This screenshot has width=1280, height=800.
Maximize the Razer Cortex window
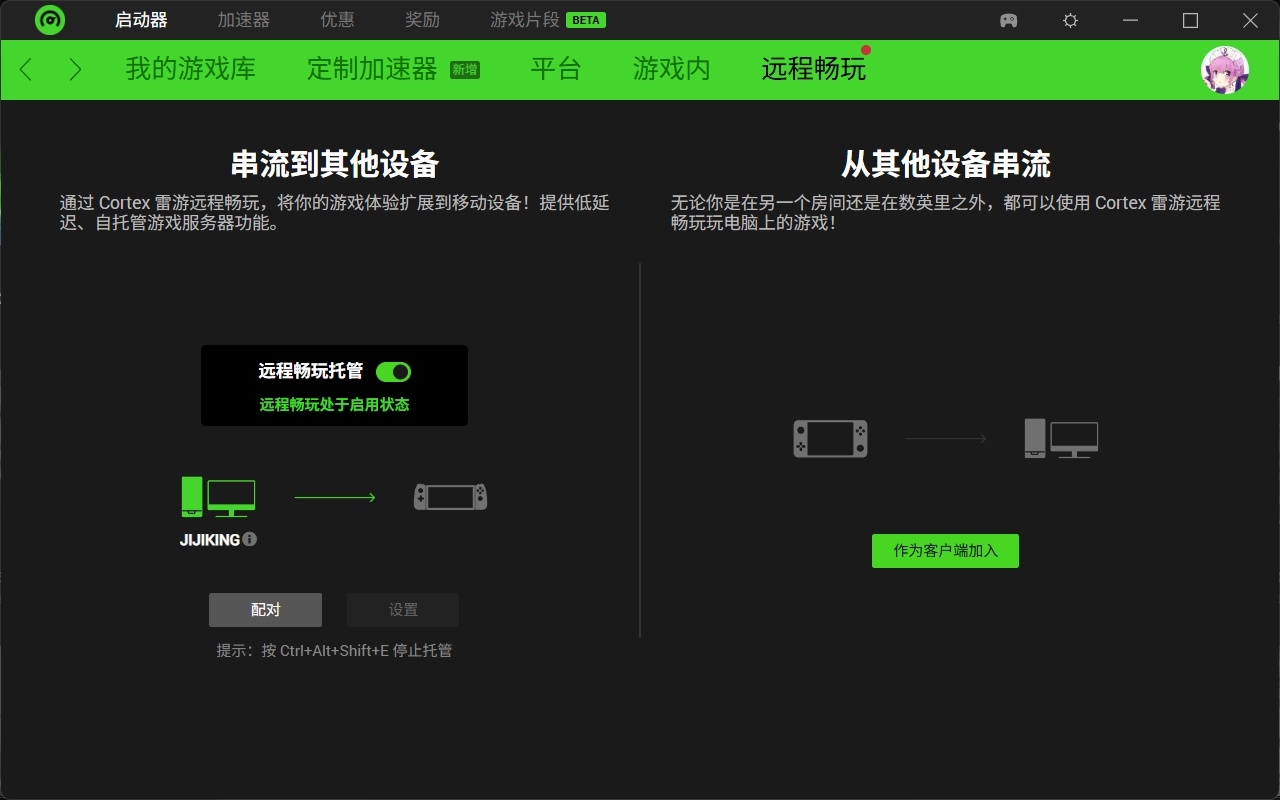tap(1190, 20)
